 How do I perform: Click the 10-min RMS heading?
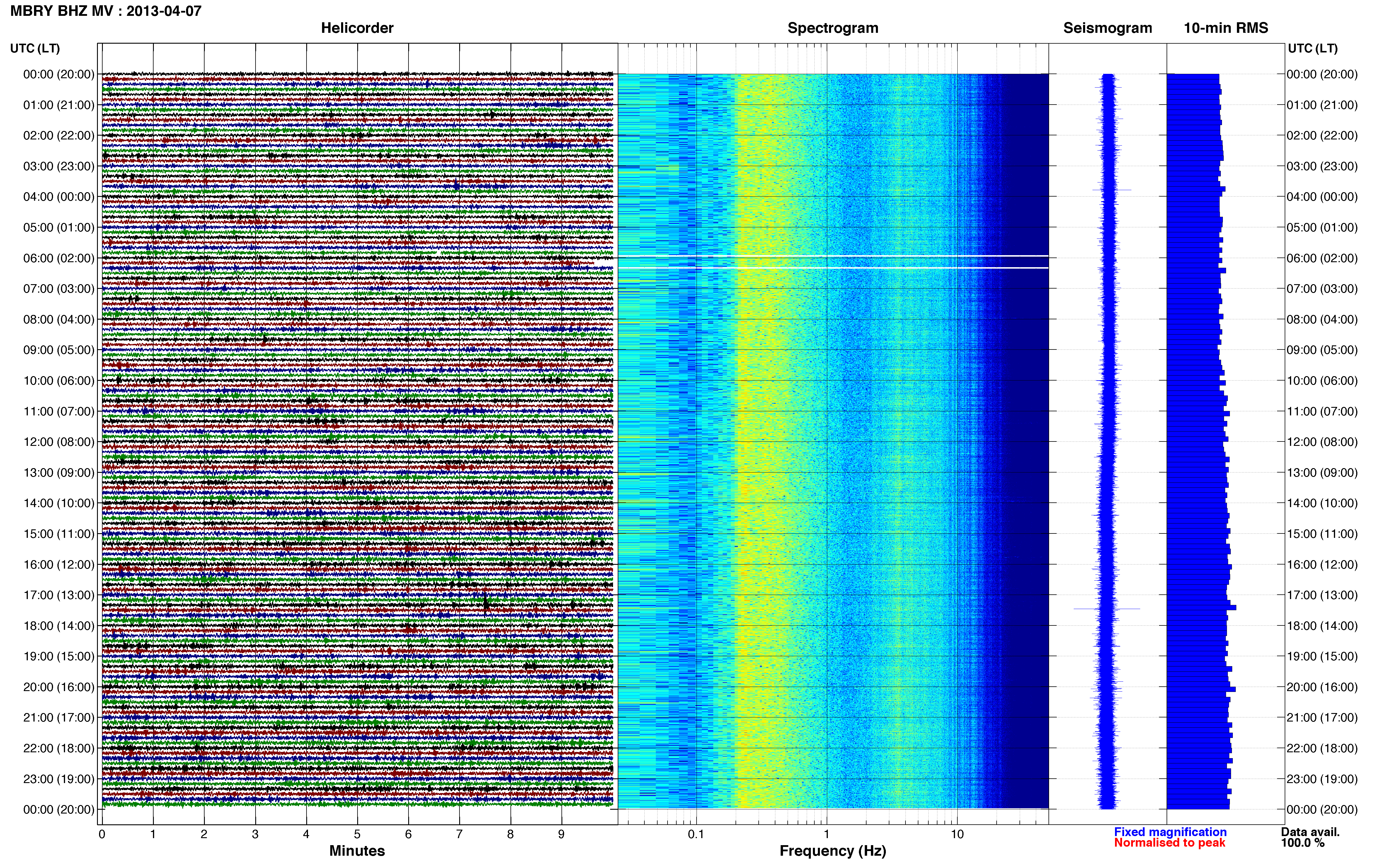[1226, 28]
